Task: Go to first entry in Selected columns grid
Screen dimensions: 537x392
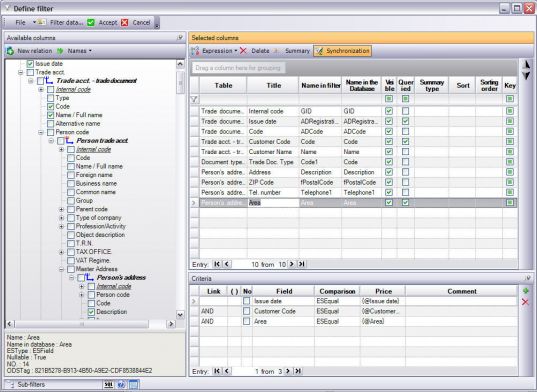Action: pyautogui.click(x=217, y=264)
